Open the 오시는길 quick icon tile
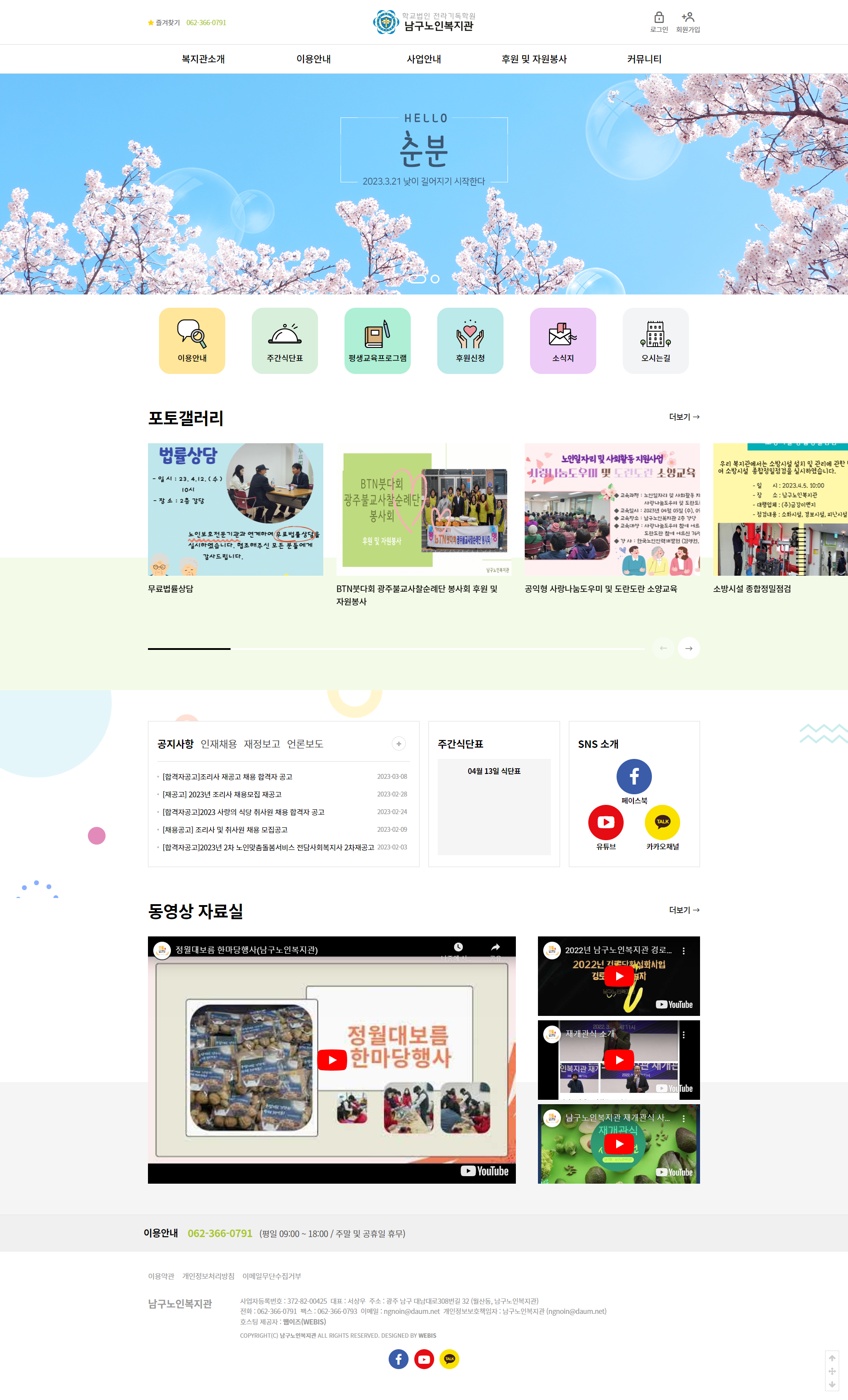The height and width of the screenshot is (1400, 848). 656,341
